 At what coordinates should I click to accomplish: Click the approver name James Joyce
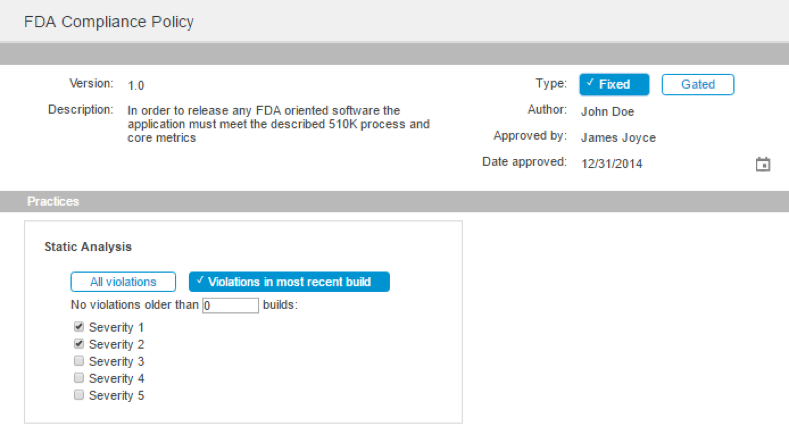coord(618,138)
